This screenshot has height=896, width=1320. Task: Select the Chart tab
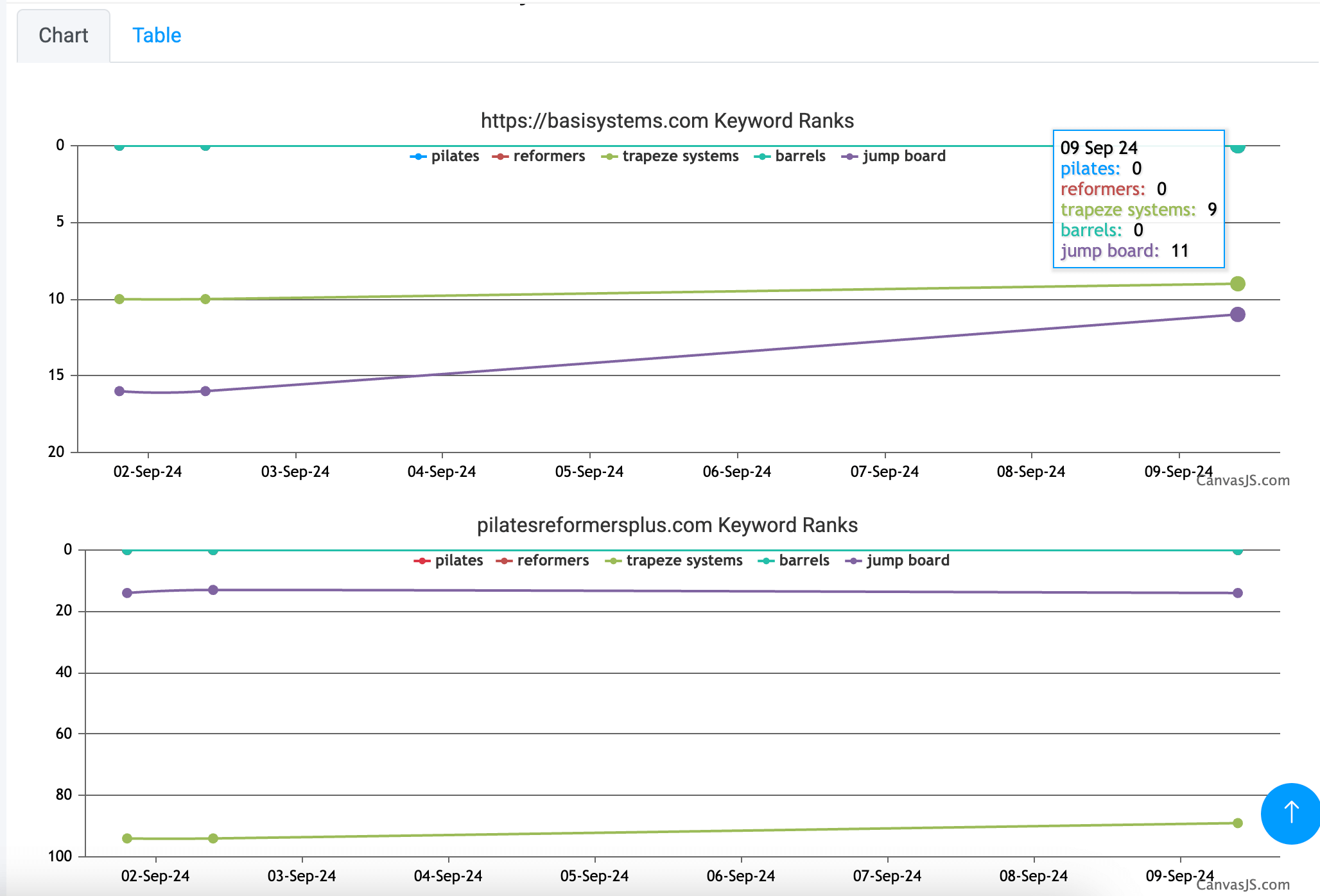click(x=63, y=35)
